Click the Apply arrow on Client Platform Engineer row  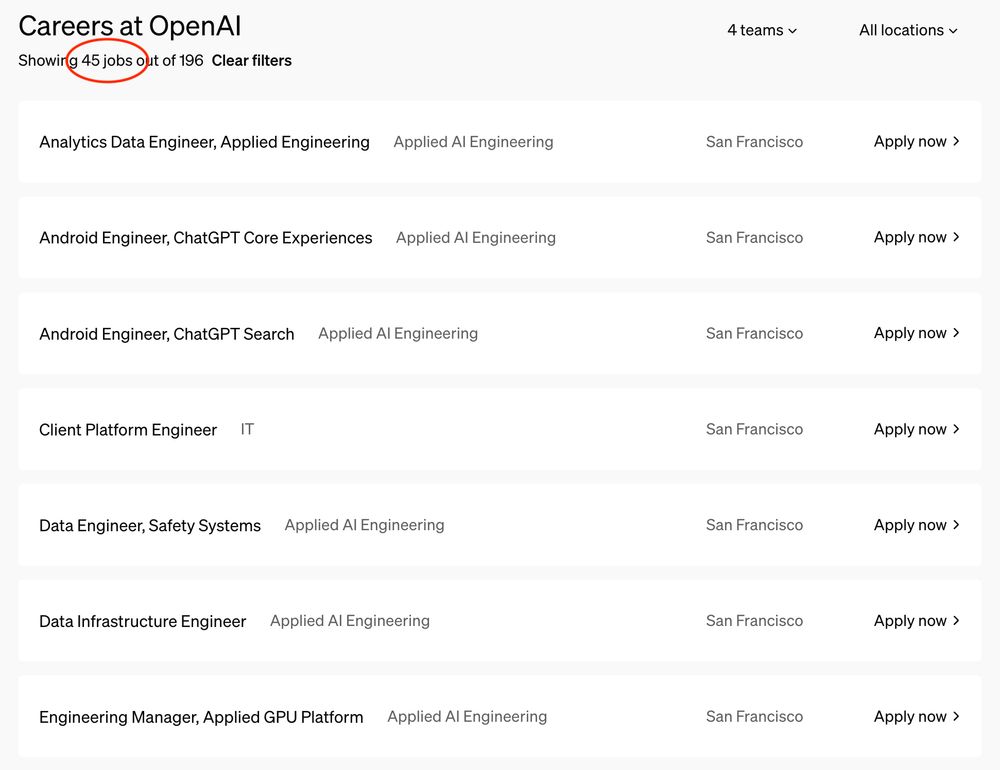tap(957, 429)
